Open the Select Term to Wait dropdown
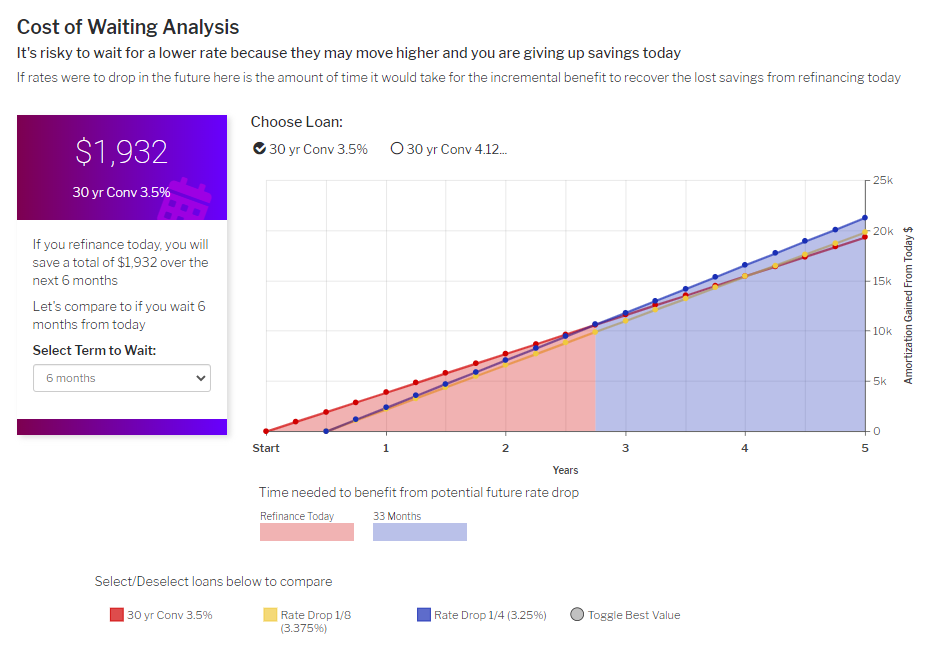Viewport: 929px width, 649px height. [122, 378]
